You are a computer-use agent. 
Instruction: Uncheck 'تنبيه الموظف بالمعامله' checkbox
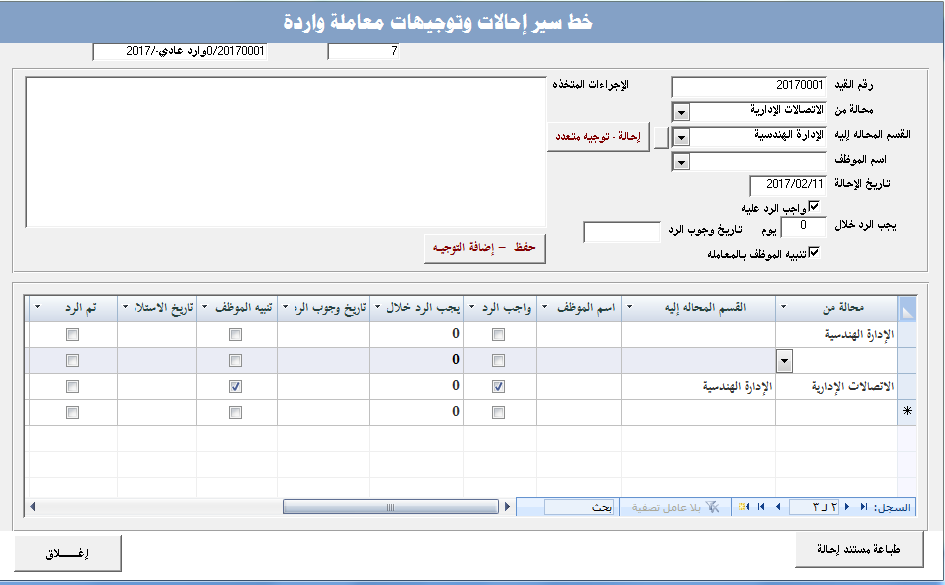click(x=814, y=253)
